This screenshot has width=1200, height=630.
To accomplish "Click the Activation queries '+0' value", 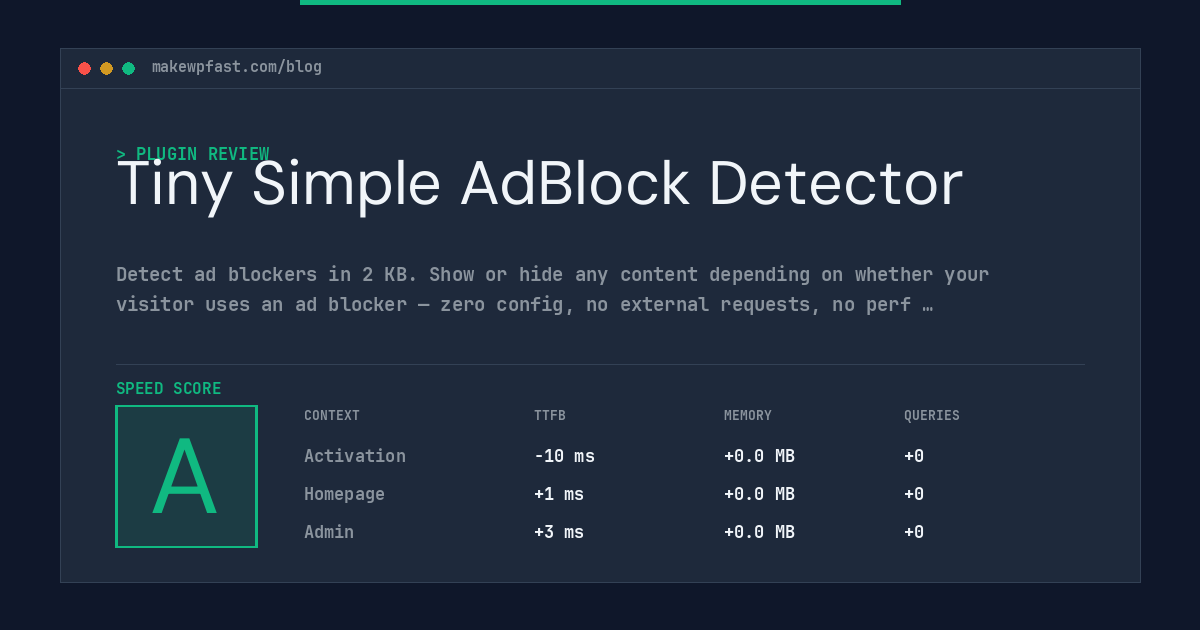I will [x=914, y=456].
